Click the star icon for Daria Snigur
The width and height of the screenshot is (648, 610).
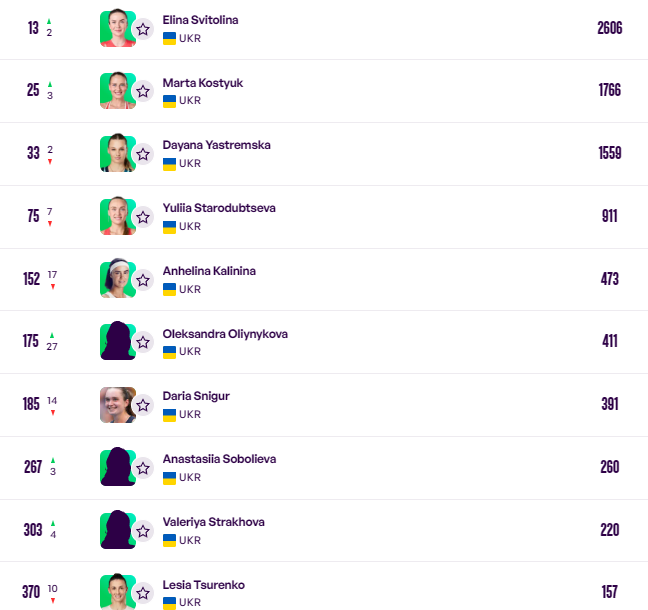(143, 405)
